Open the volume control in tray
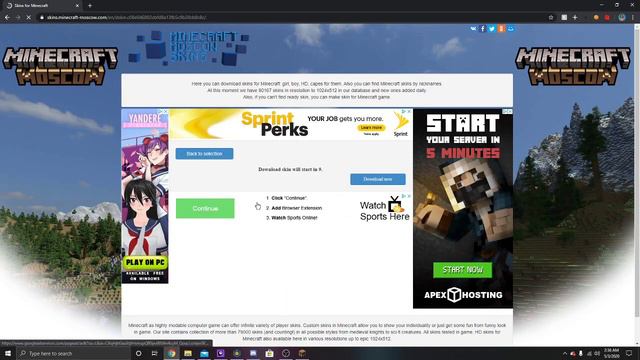 tap(597, 353)
